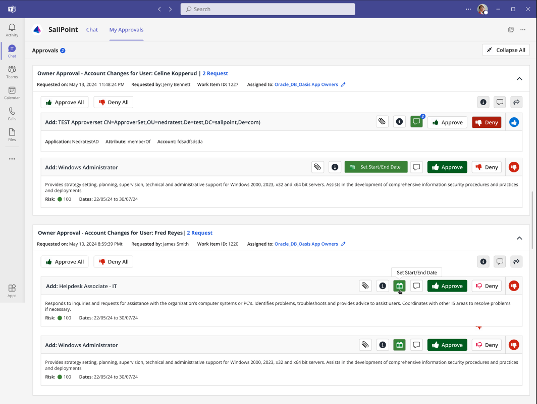Forward the Celine Kopperud approval

516,102
